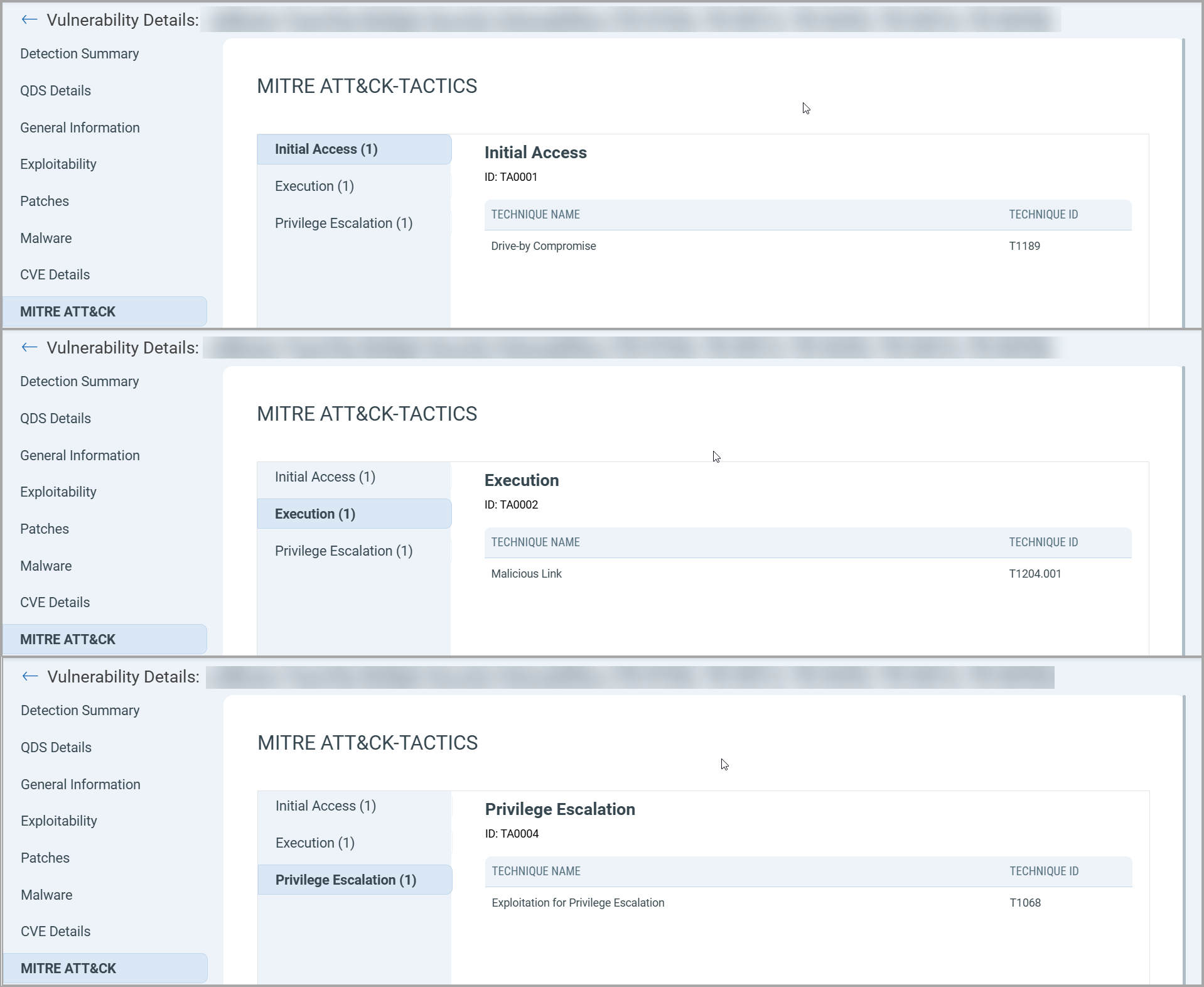1204x987 pixels.
Task: Select Exploitability in the middle panel sidebar
Action: pos(58,492)
